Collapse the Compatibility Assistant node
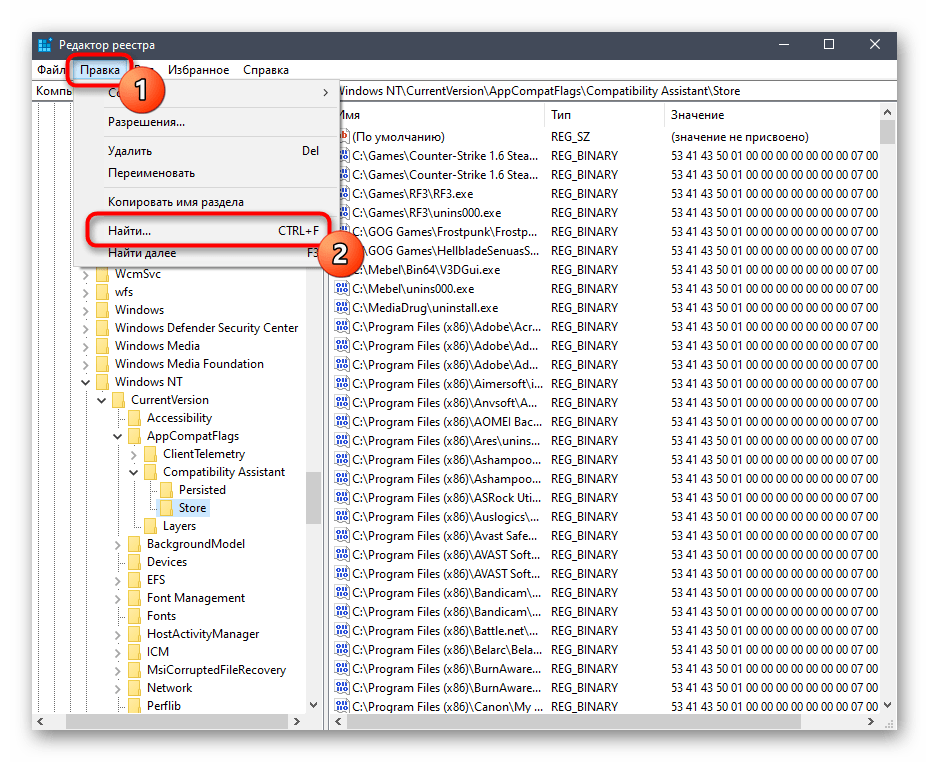This screenshot has width=929, height=762. click(x=134, y=473)
